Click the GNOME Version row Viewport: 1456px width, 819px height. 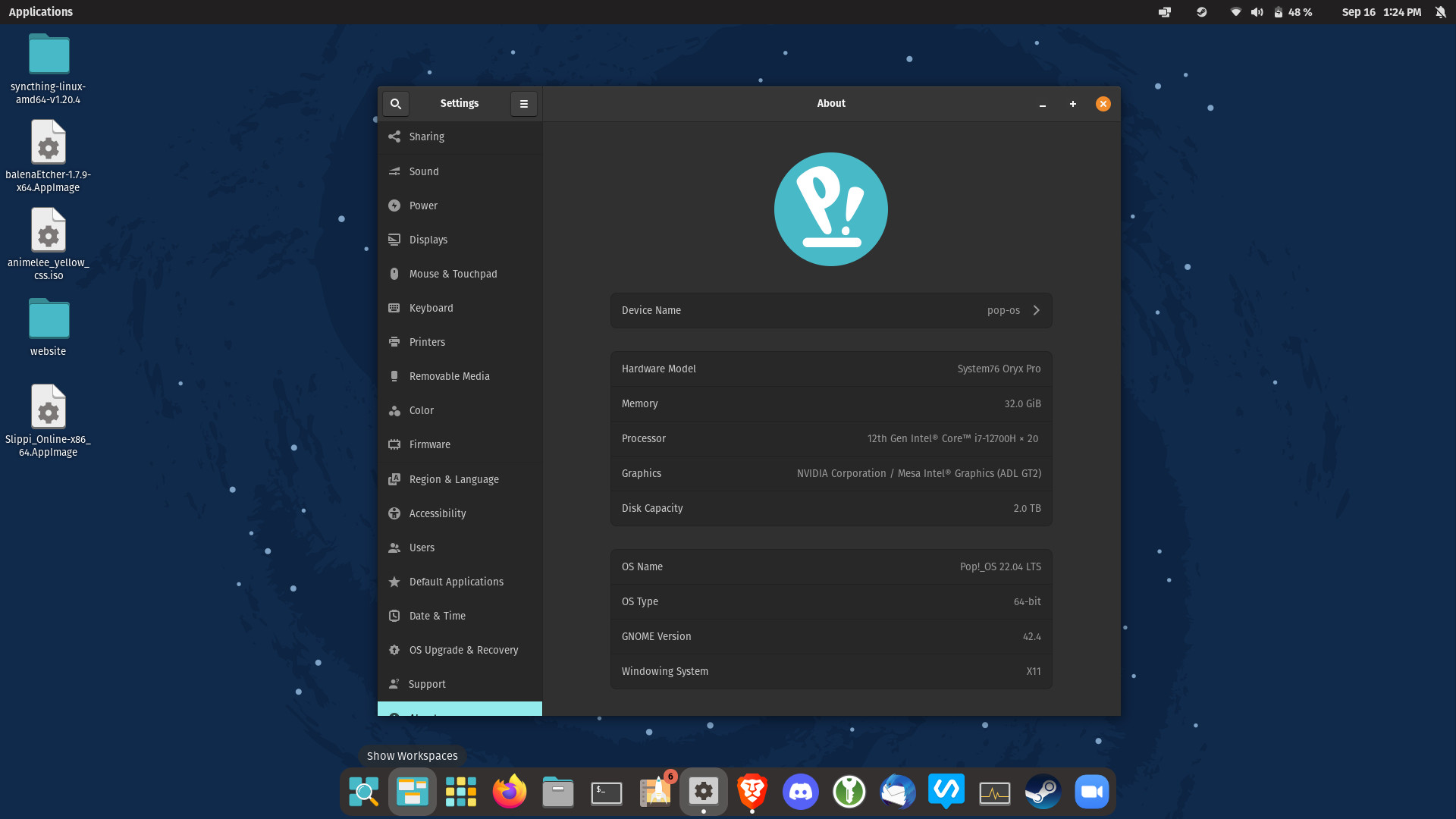pos(830,636)
